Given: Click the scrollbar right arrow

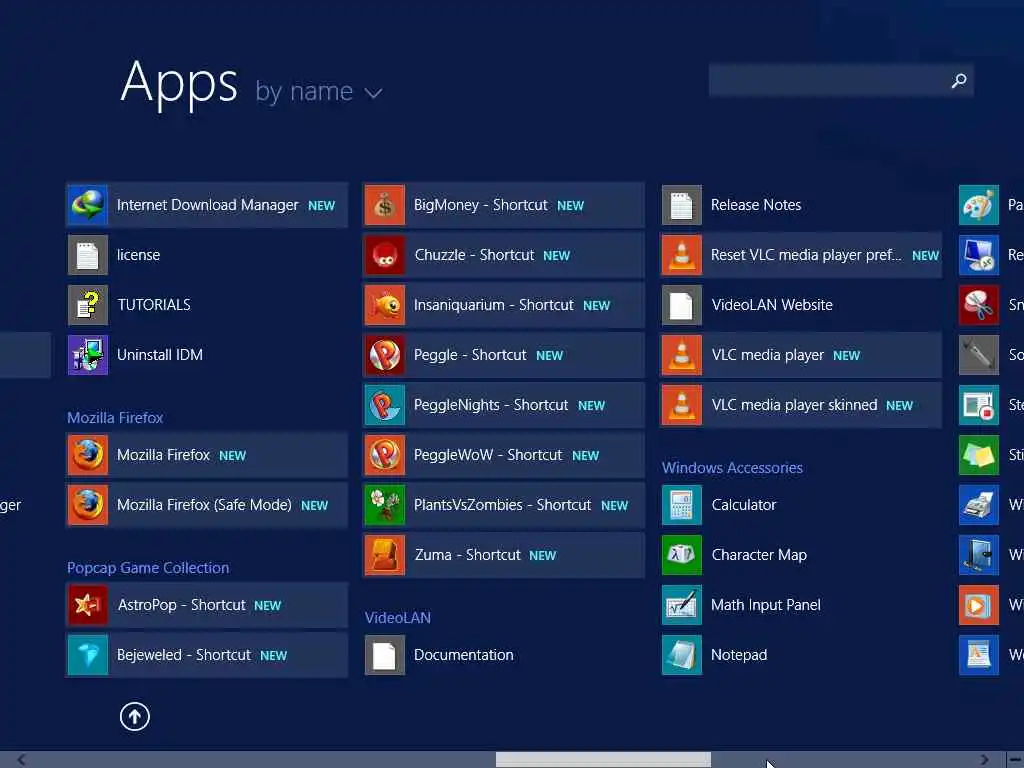Looking at the screenshot, I should click(x=985, y=760).
